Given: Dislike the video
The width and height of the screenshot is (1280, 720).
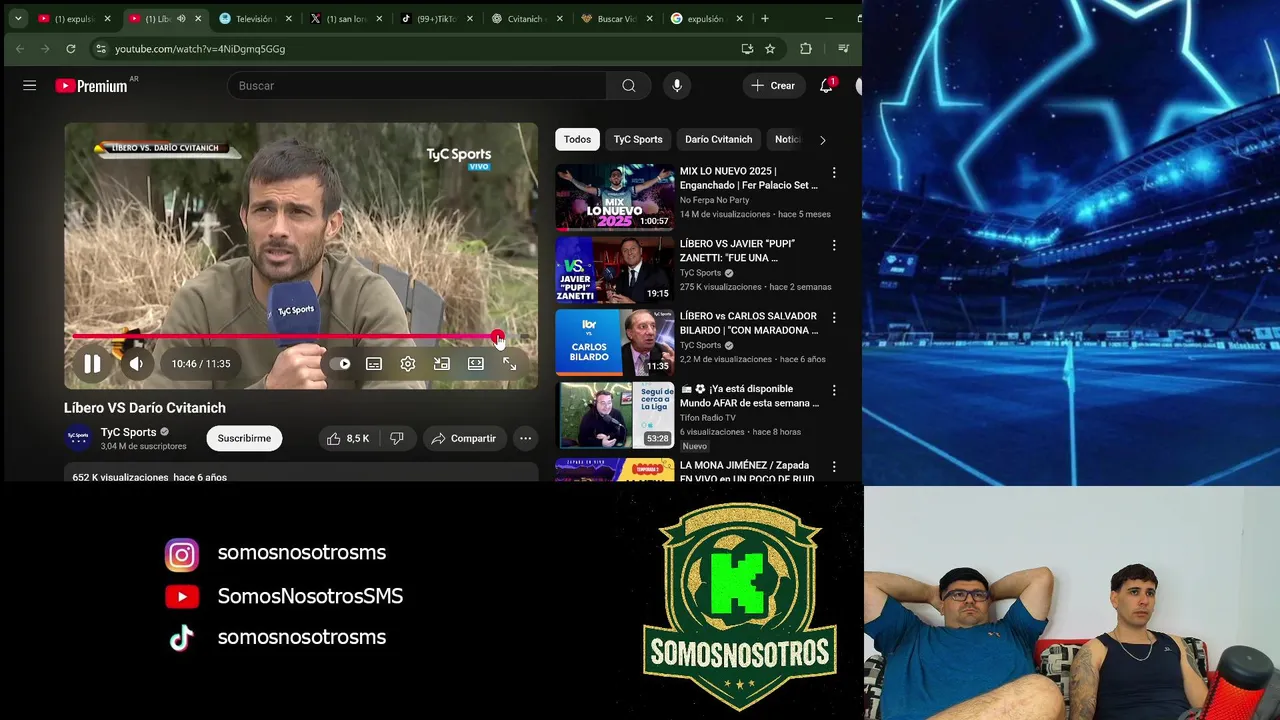Looking at the screenshot, I should (x=397, y=438).
